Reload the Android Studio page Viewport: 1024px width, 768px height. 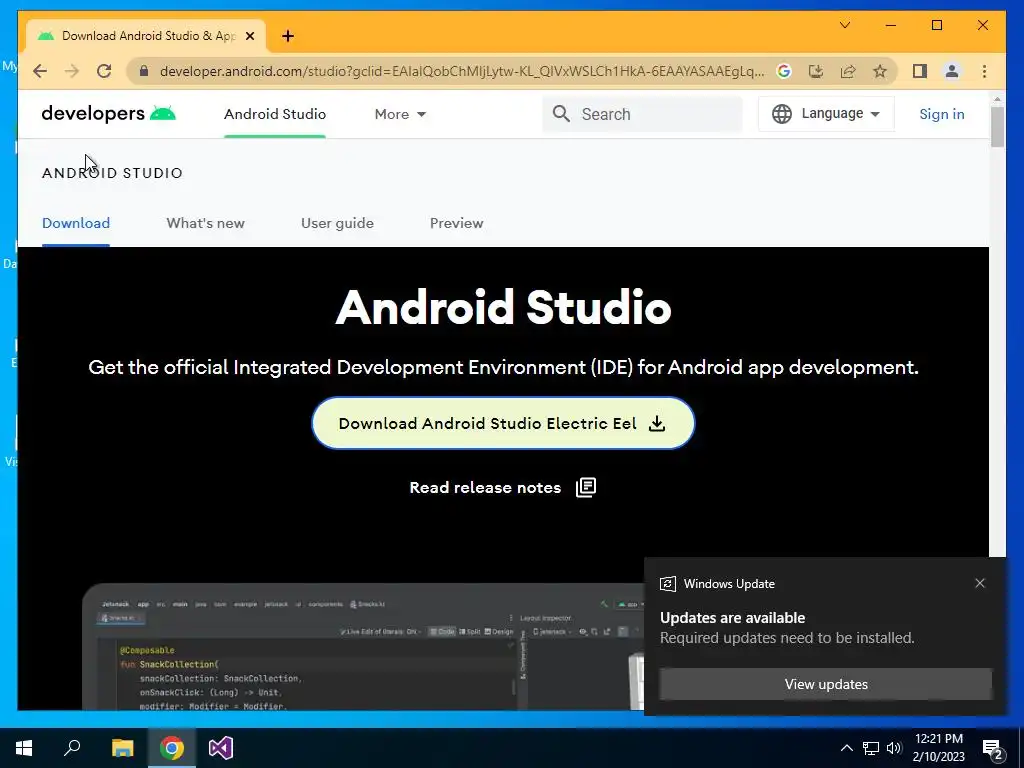[104, 71]
